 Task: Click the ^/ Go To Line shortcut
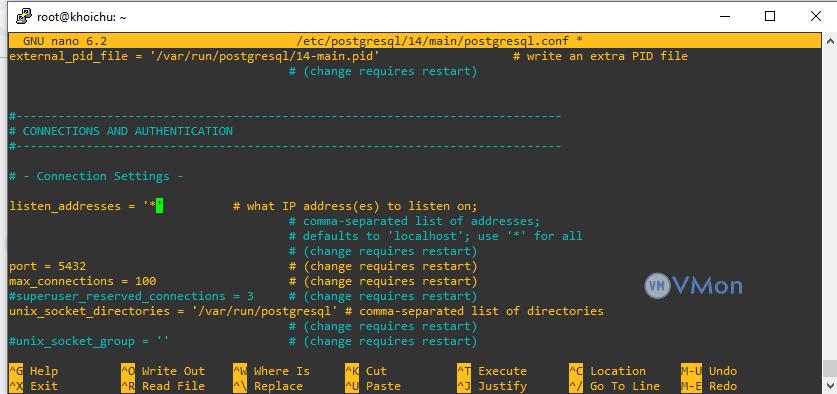pos(614,386)
